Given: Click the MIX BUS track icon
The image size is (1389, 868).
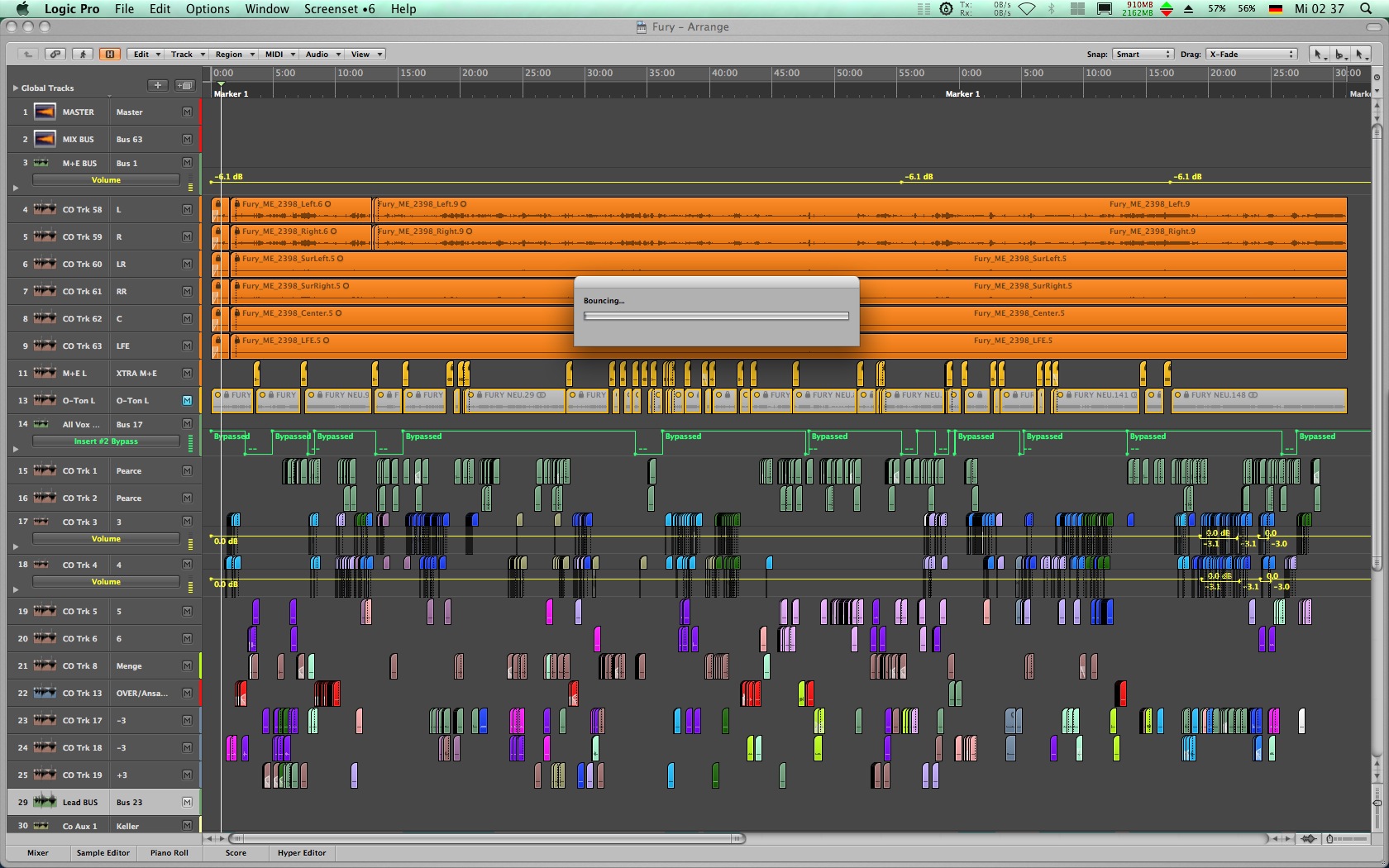Looking at the screenshot, I should pyautogui.click(x=45, y=139).
